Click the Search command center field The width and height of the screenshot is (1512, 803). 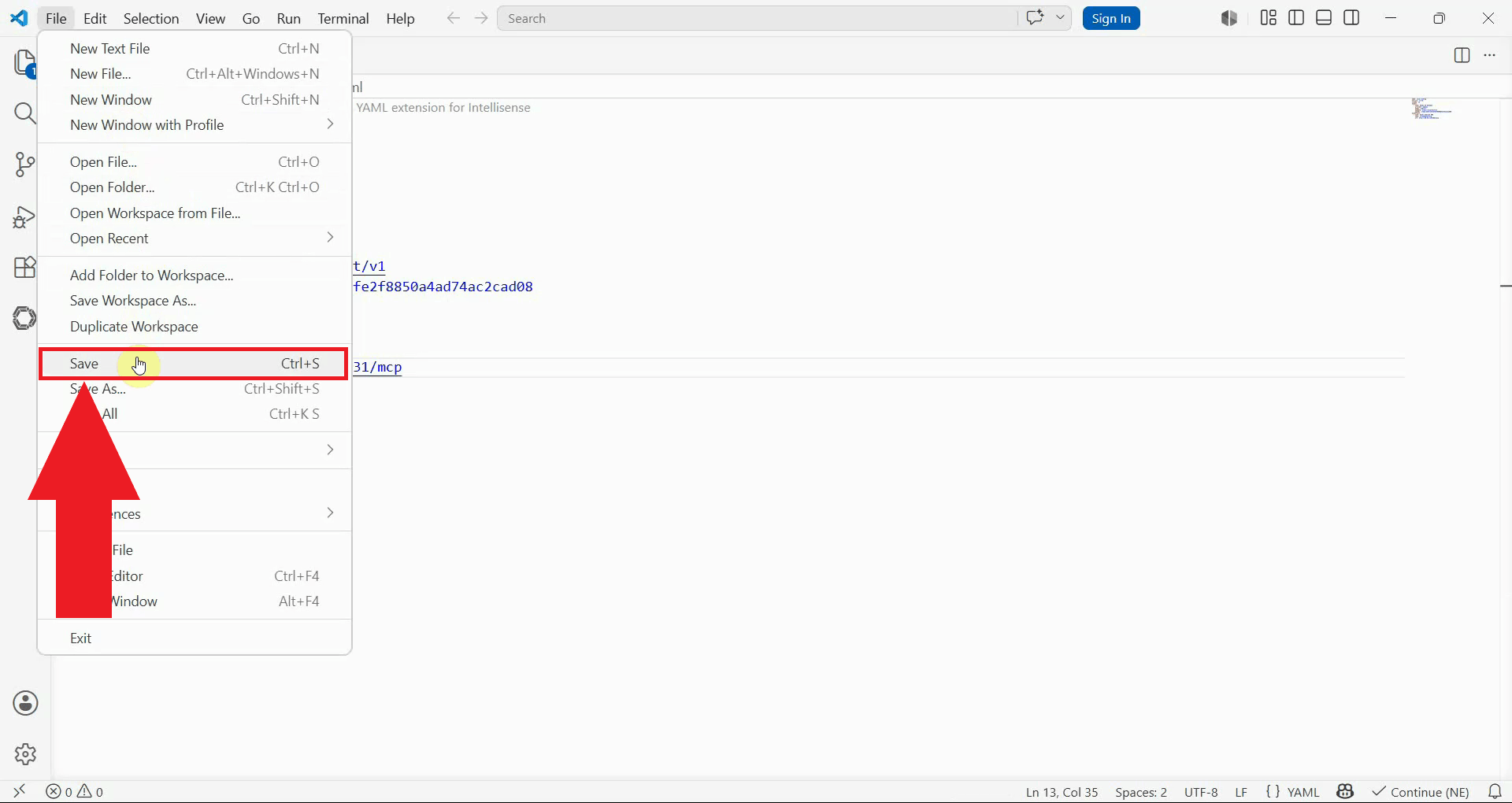(x=756, y=18)
